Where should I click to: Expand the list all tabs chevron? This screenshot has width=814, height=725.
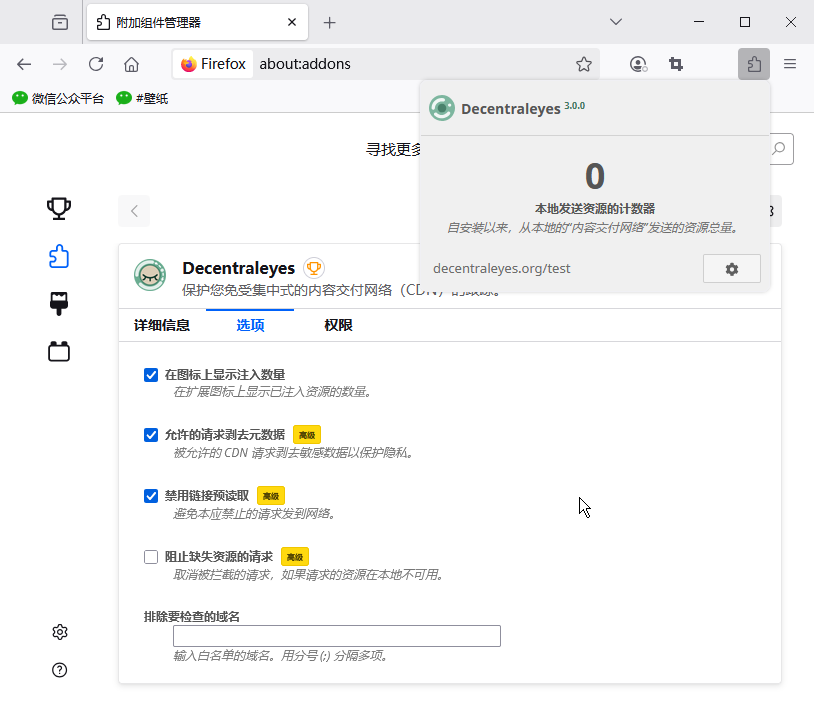616,22
